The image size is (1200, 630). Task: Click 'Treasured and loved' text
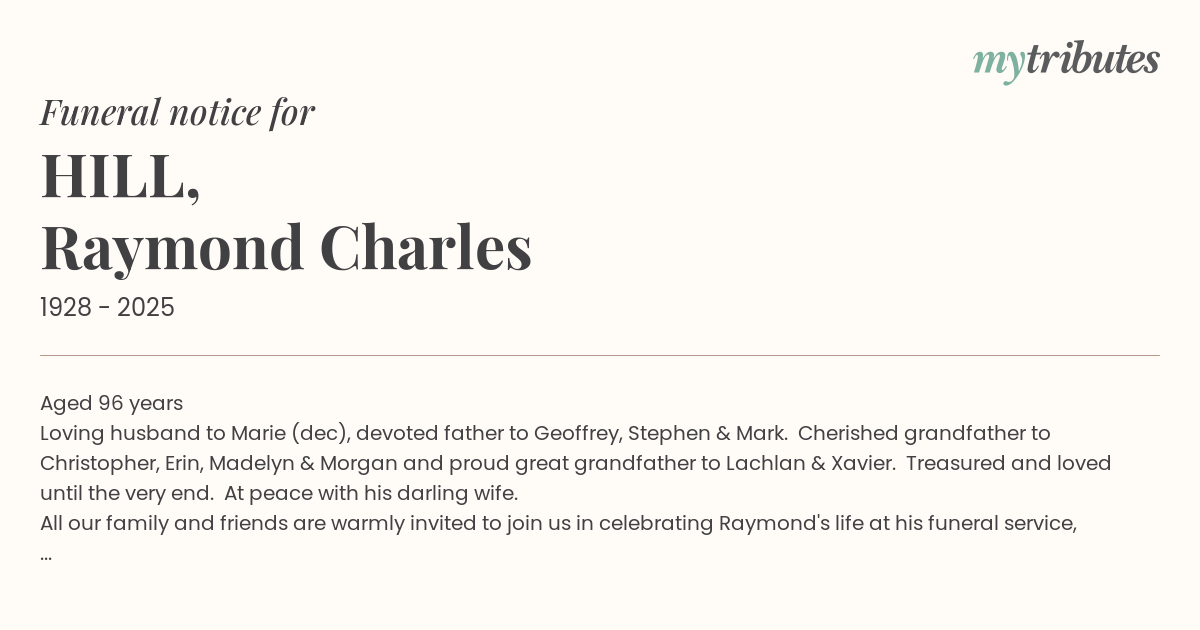(1009, 463)
